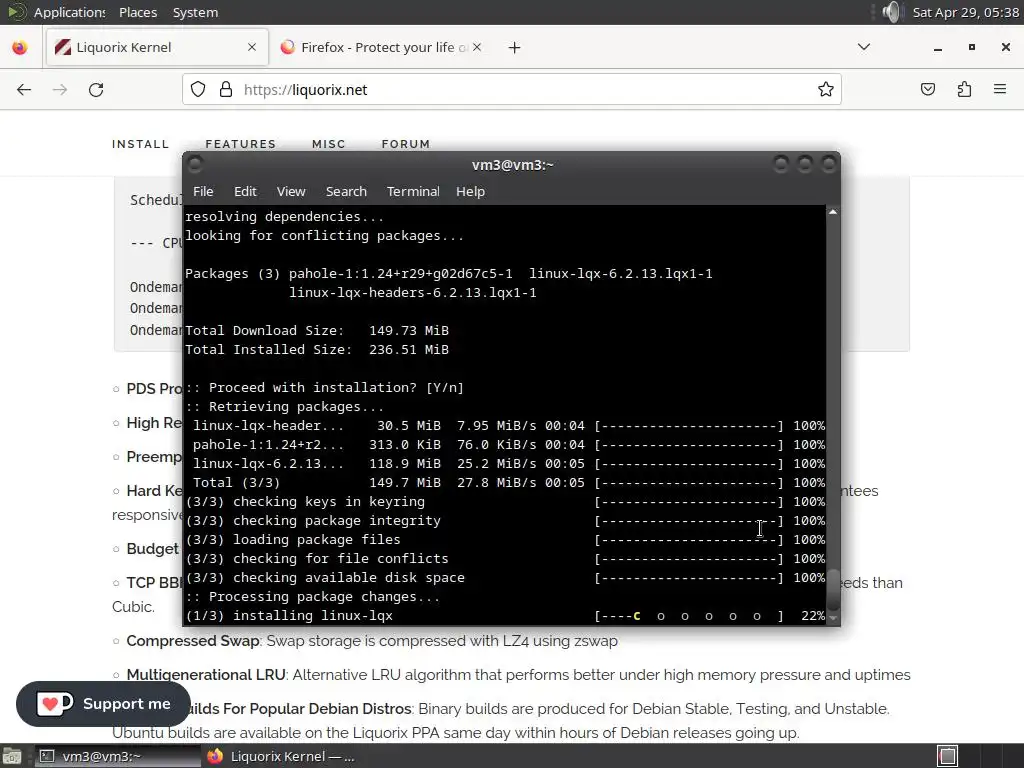Open the Save to Pocket icon
This screenshot has height=768, width=1024.
click(x=928, y=89)
